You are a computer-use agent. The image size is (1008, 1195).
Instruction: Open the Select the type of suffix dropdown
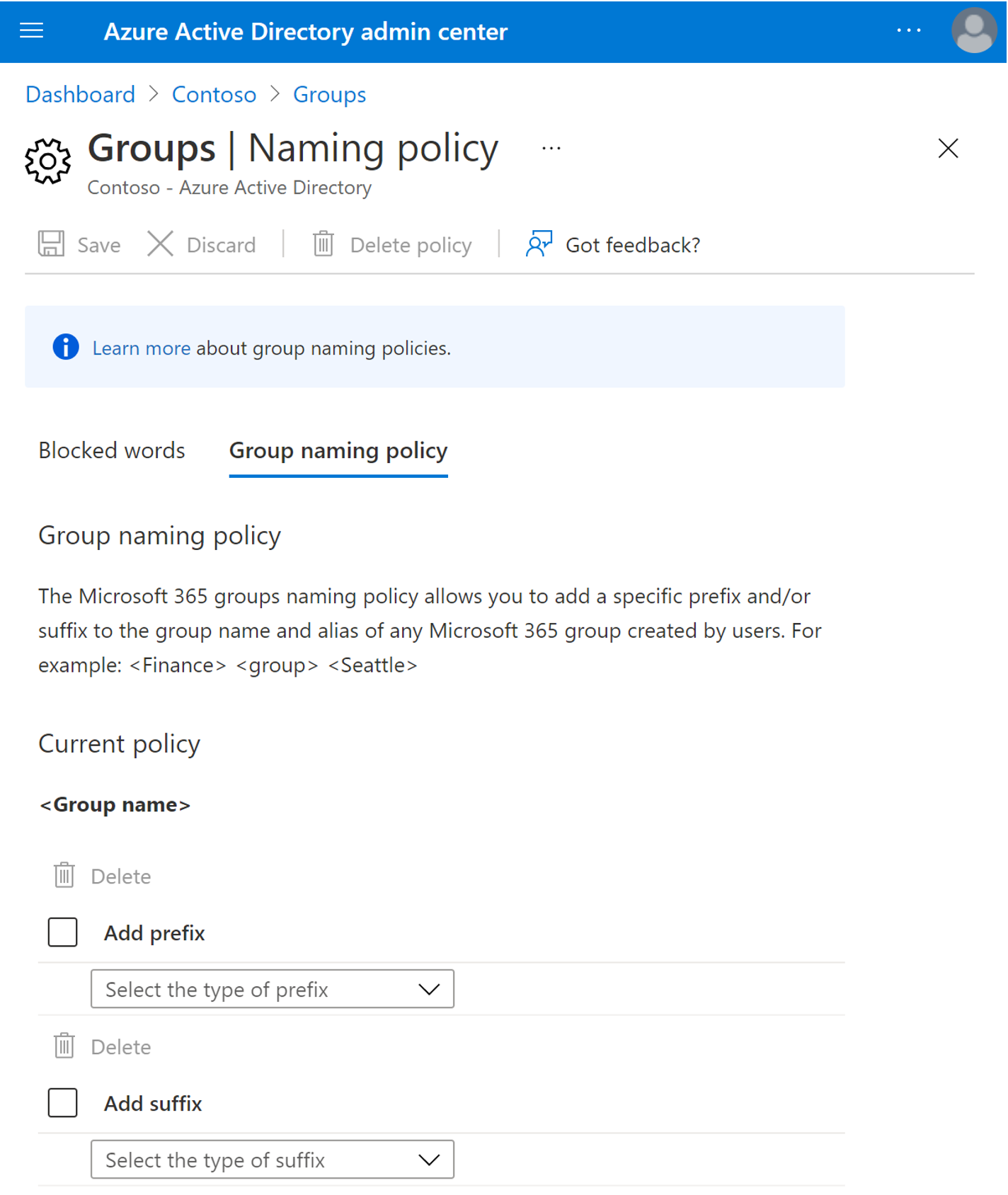pyautogui.click(x=272, y=1160)
